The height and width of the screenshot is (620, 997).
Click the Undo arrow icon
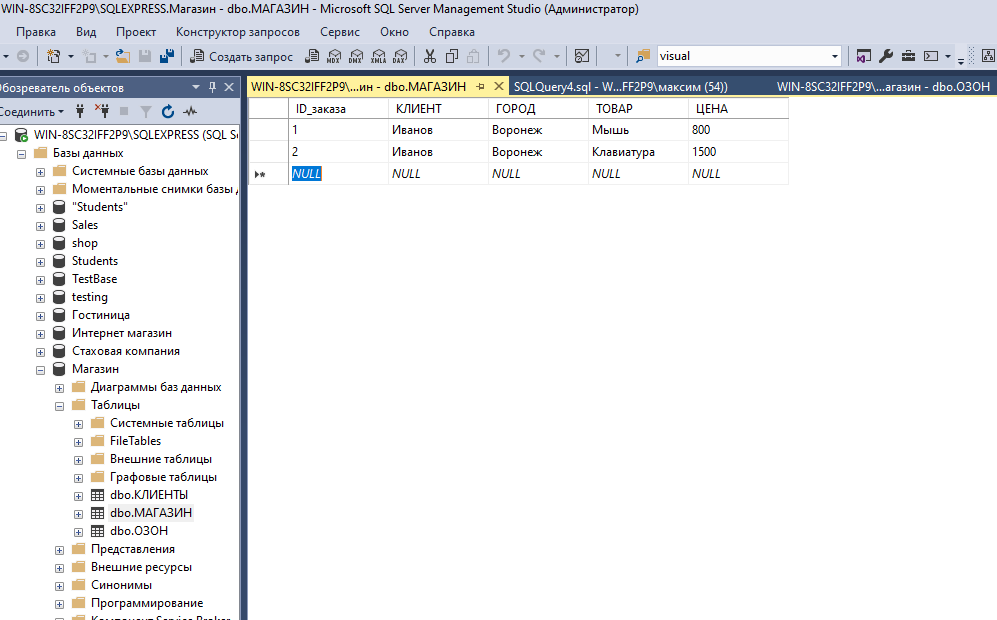(504, 56)
